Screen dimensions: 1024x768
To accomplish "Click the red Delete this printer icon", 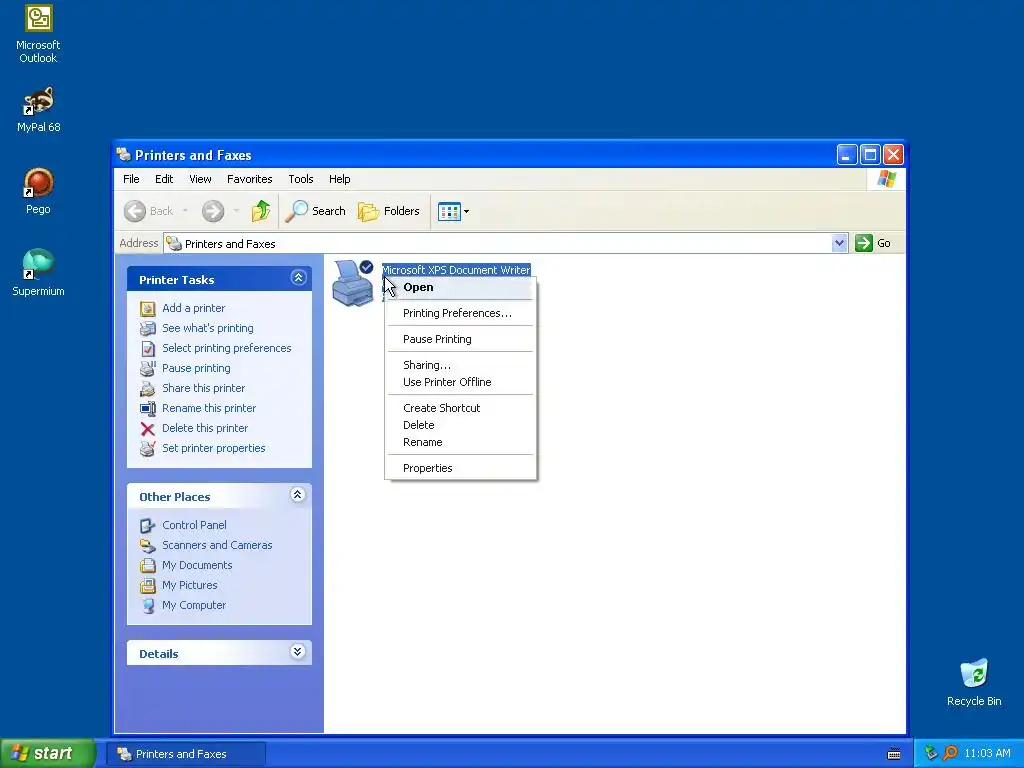I will (x=148, y=429).
